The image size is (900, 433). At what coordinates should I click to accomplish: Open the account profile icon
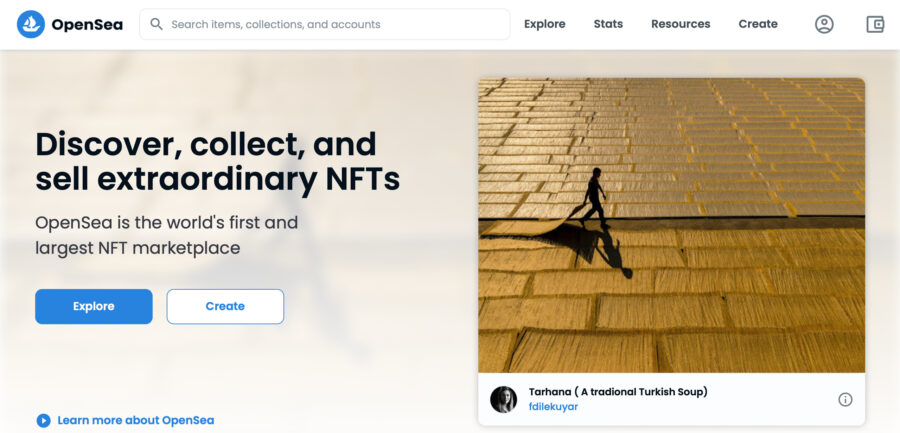click(824, 24)
